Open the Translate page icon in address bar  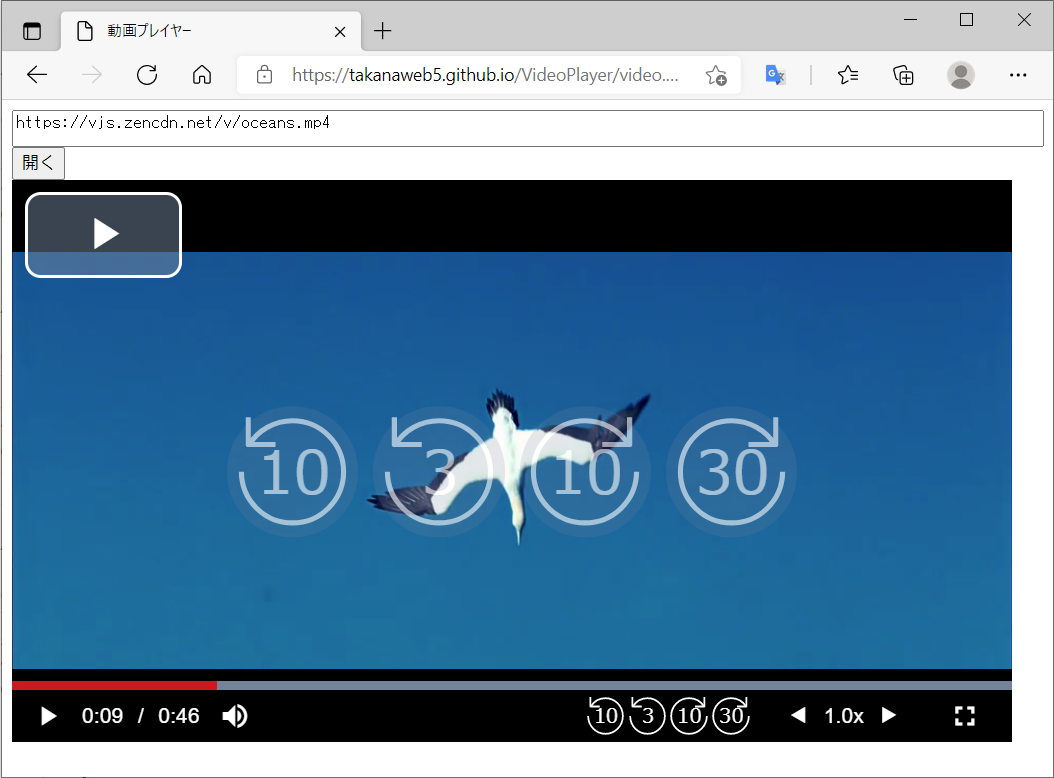click(x=775, y=75)
